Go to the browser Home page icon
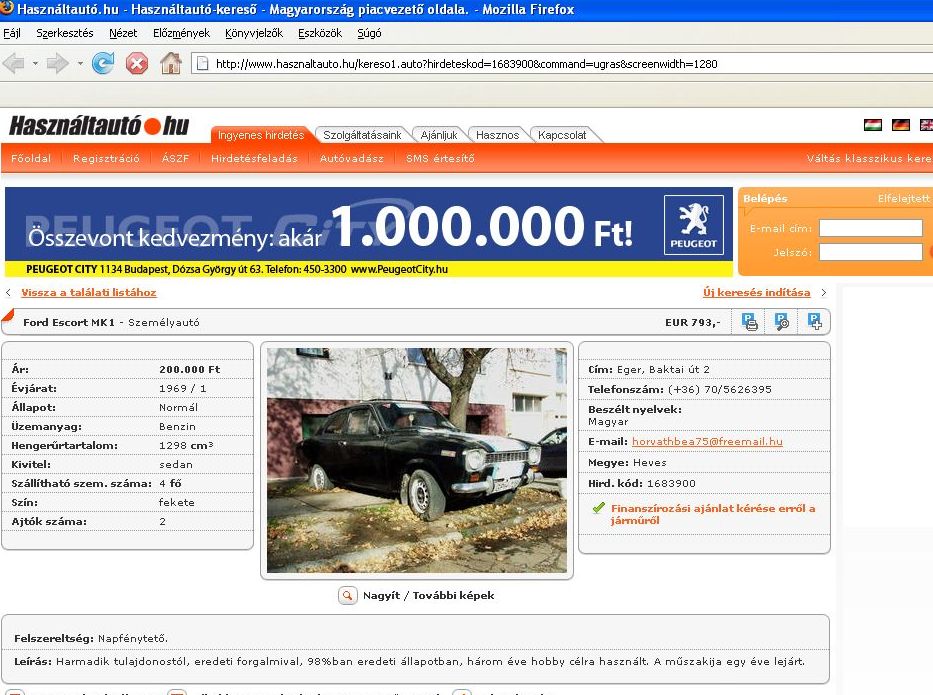This screenshot has height=695, width=933. (x=171, y=64)
